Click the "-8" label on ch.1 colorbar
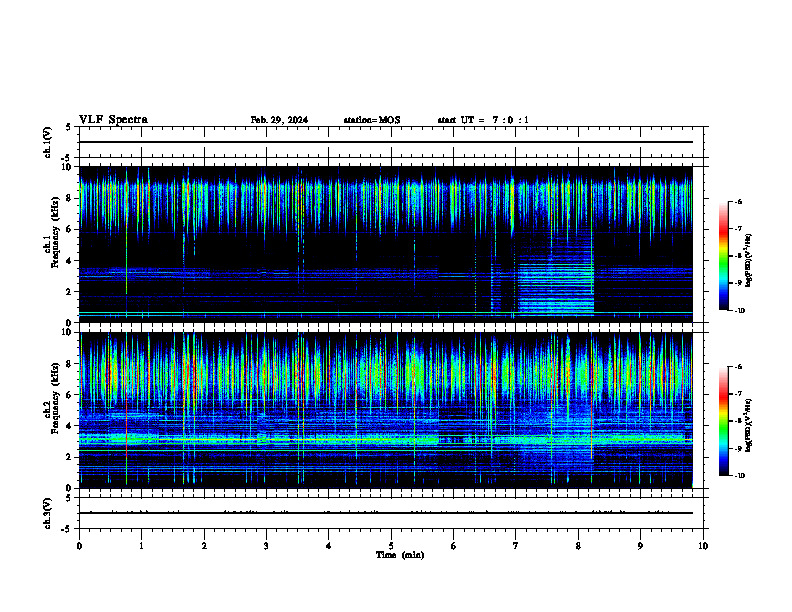 point(738,256)
